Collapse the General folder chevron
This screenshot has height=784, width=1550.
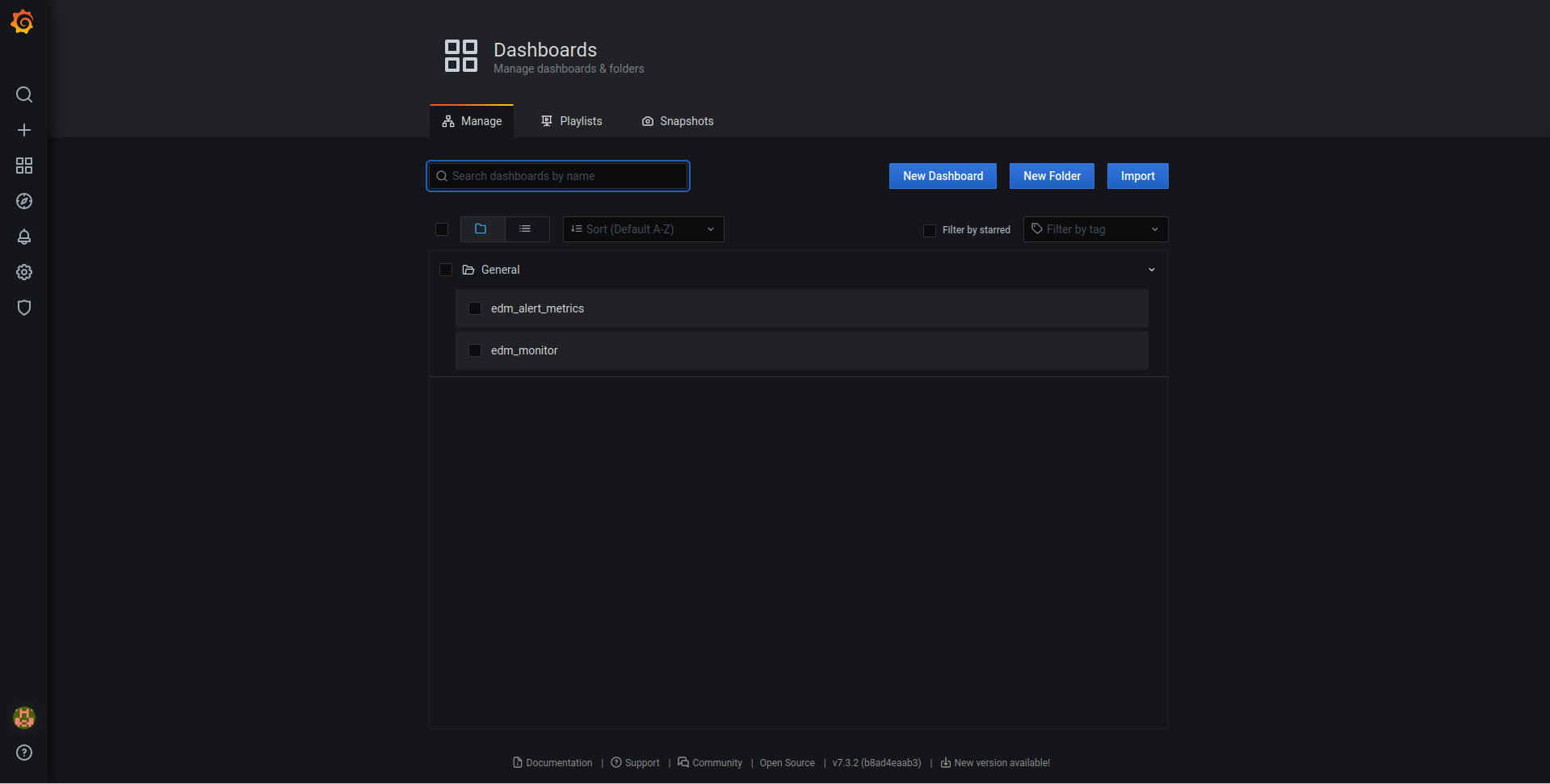click(1152, 270)
